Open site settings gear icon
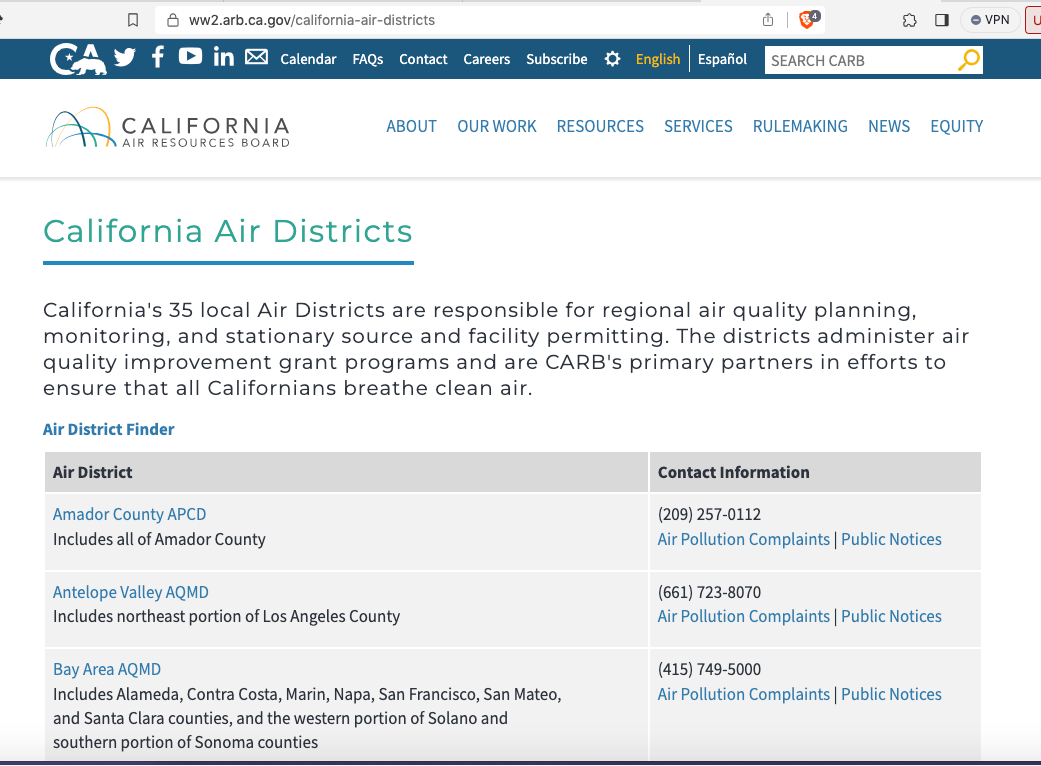The width and height of the screenshot is (1041, 766). (612, 59)
